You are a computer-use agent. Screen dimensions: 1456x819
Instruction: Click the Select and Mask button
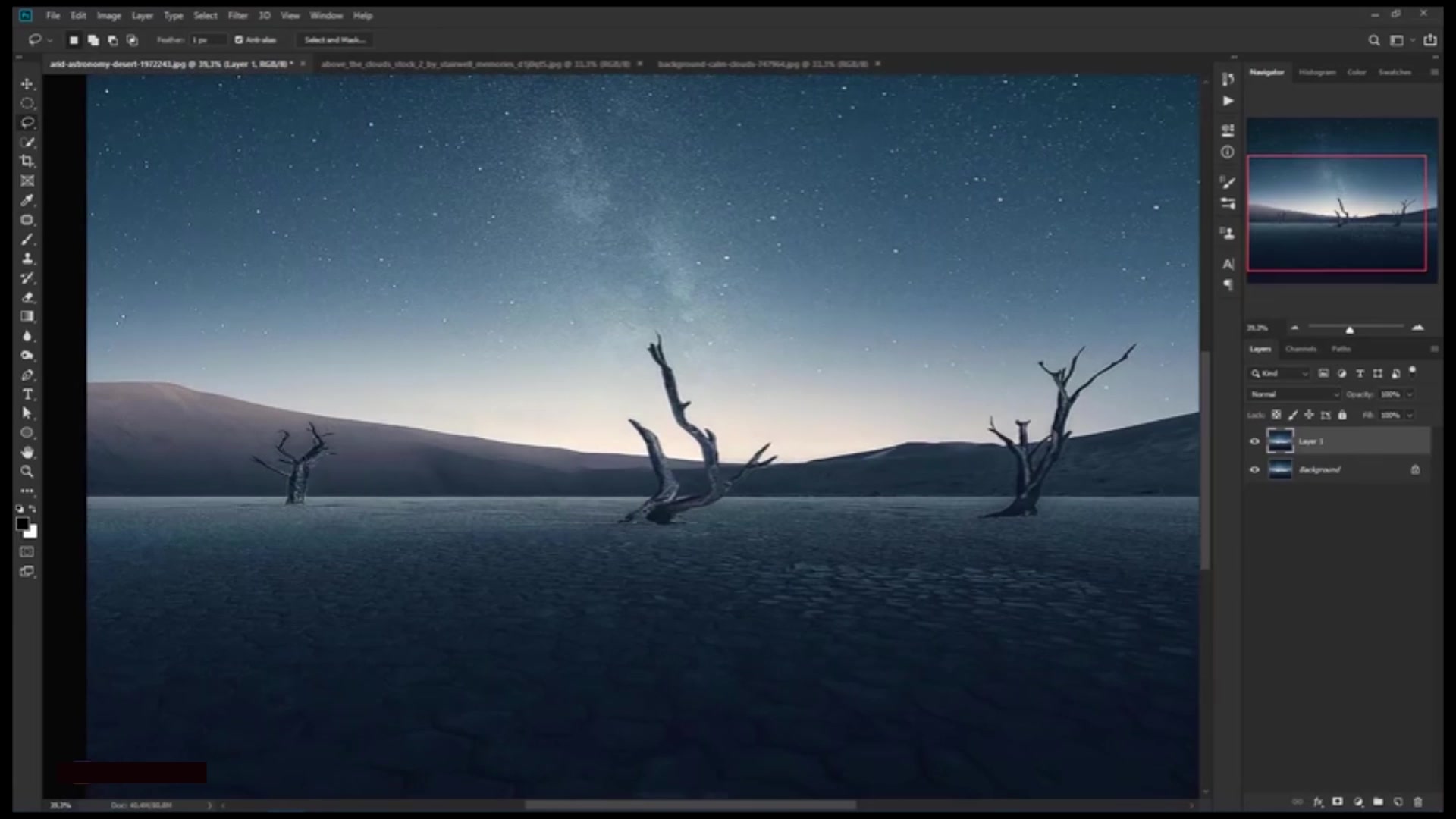coord(334,40)
